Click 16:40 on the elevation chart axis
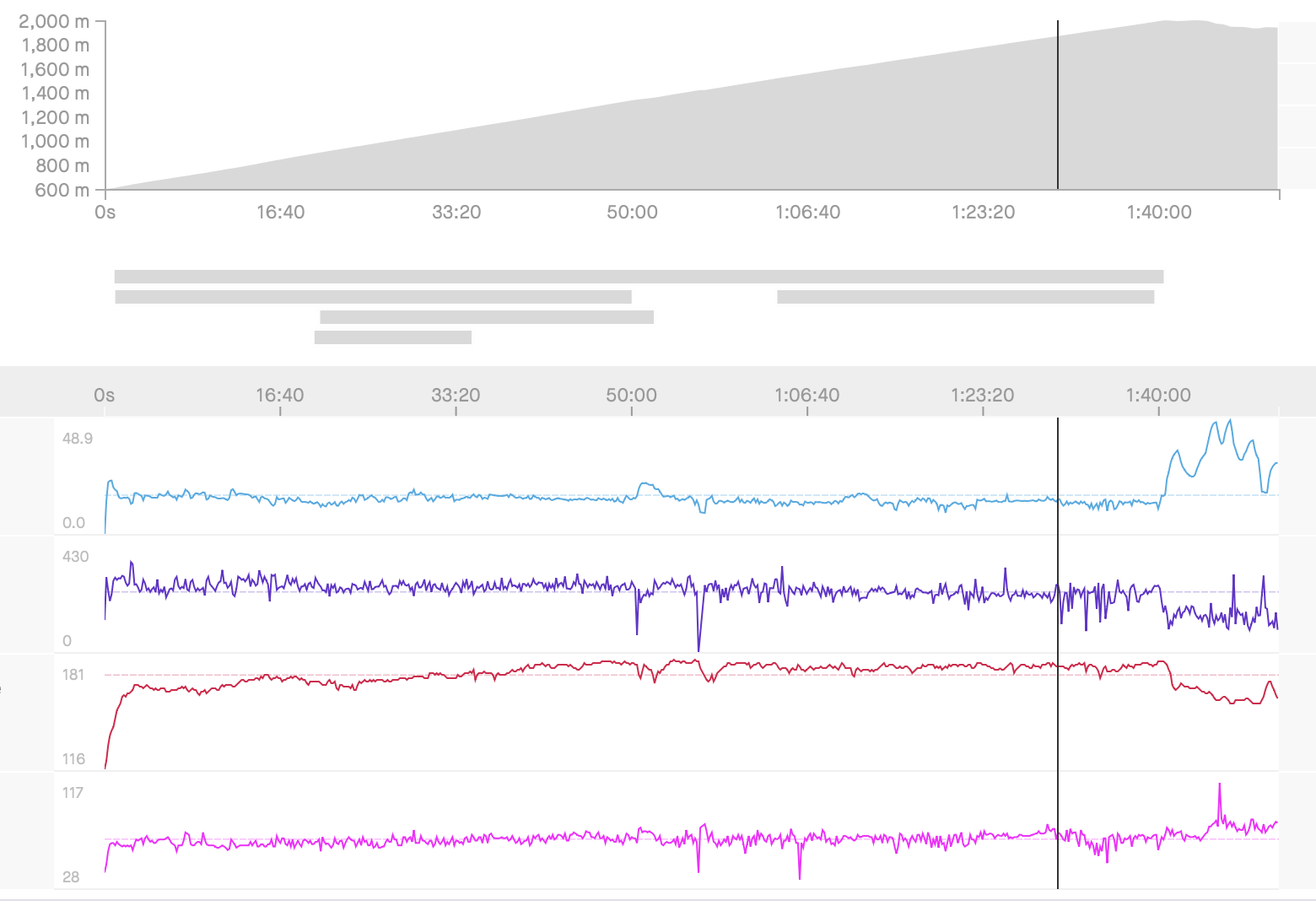1316x911 pixels. (x=281, y=212)
